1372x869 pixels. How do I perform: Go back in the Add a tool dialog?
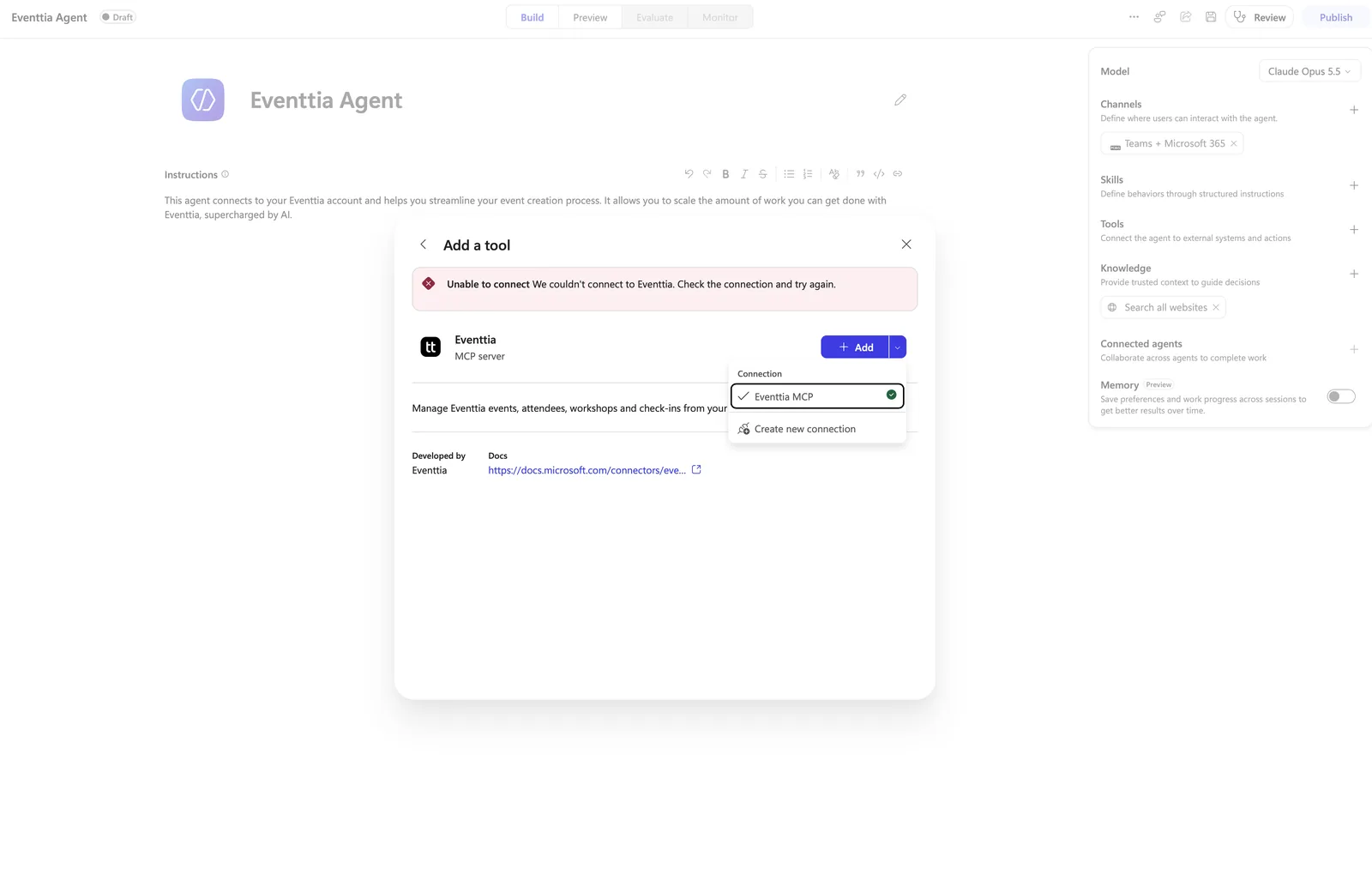point(424,244)
